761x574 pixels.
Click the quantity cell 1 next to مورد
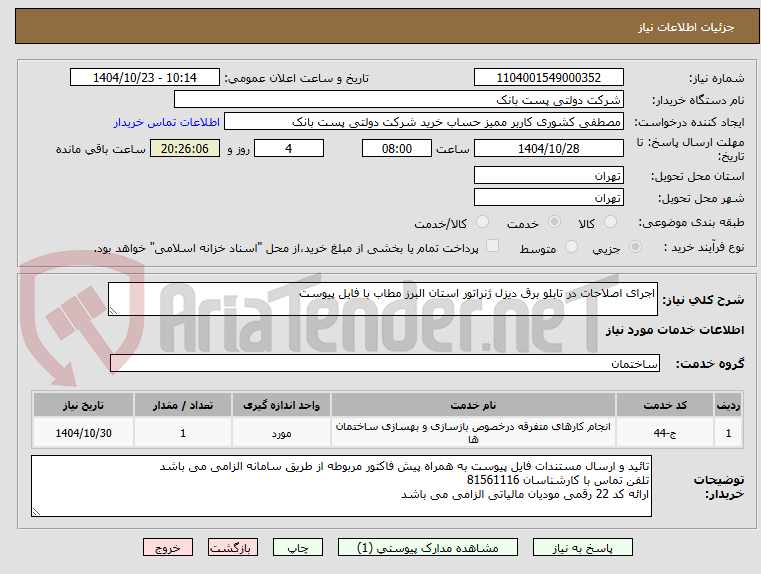(x=183, y=433)
